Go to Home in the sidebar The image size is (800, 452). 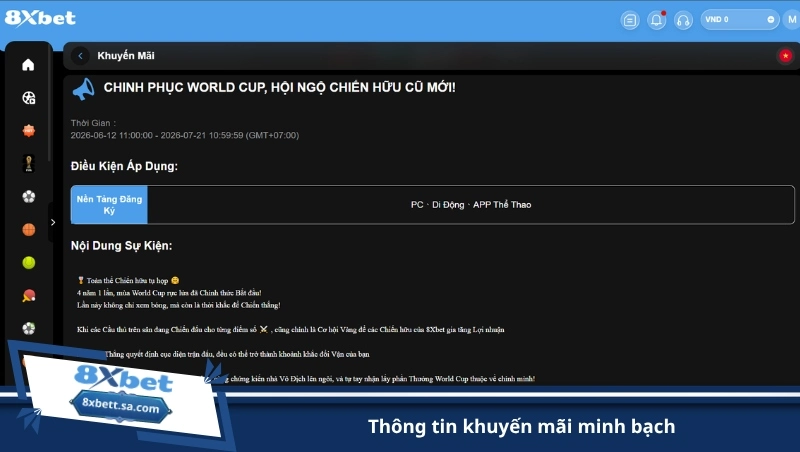[29, 65]
